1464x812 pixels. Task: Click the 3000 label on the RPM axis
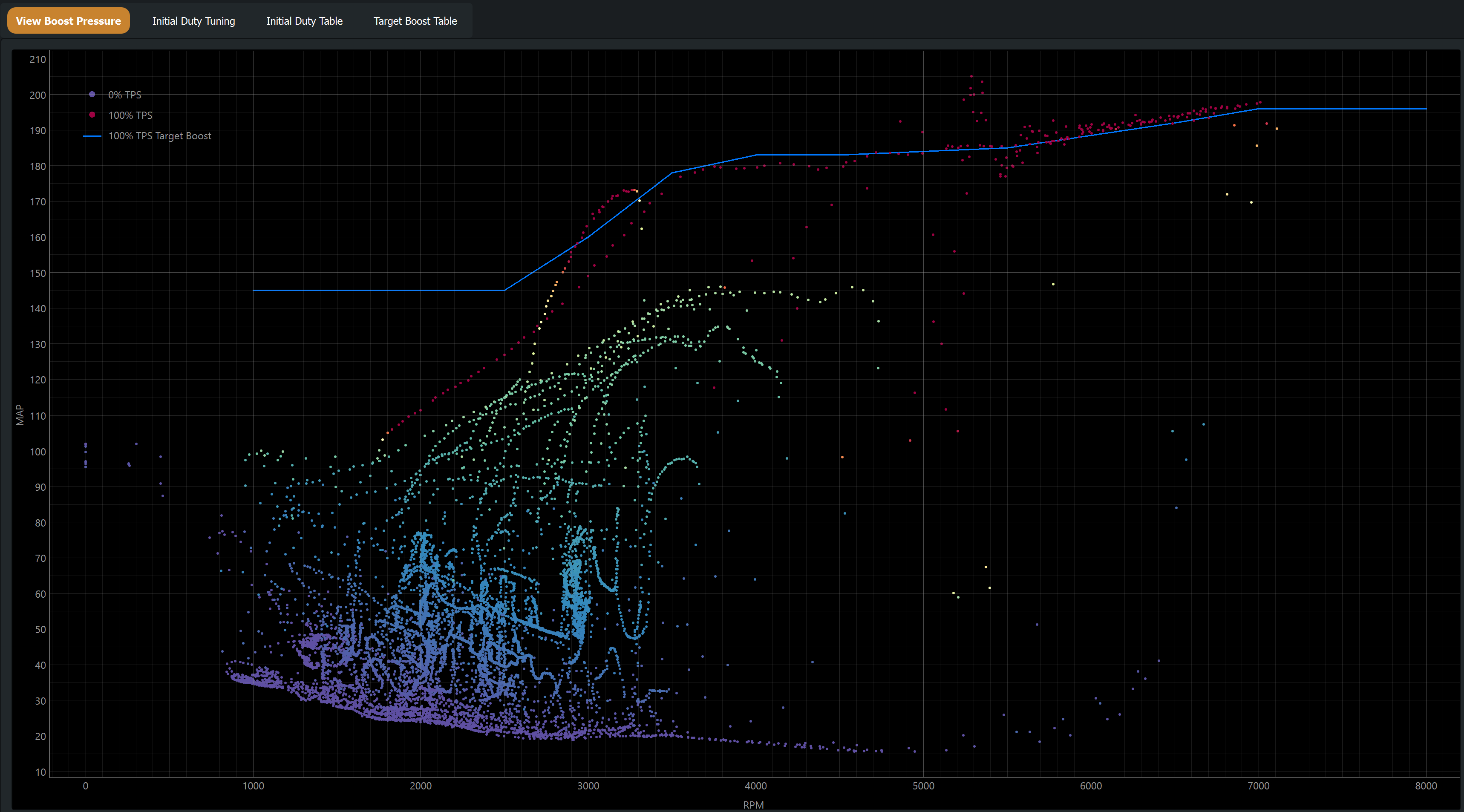[x=588, y=786]
